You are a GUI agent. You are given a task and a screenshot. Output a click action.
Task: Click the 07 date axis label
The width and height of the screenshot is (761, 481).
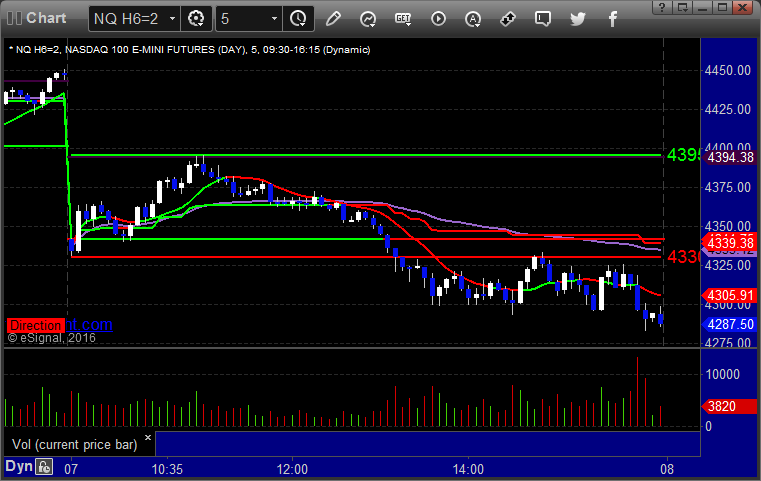pyautogui.click(x=71, y=469)
